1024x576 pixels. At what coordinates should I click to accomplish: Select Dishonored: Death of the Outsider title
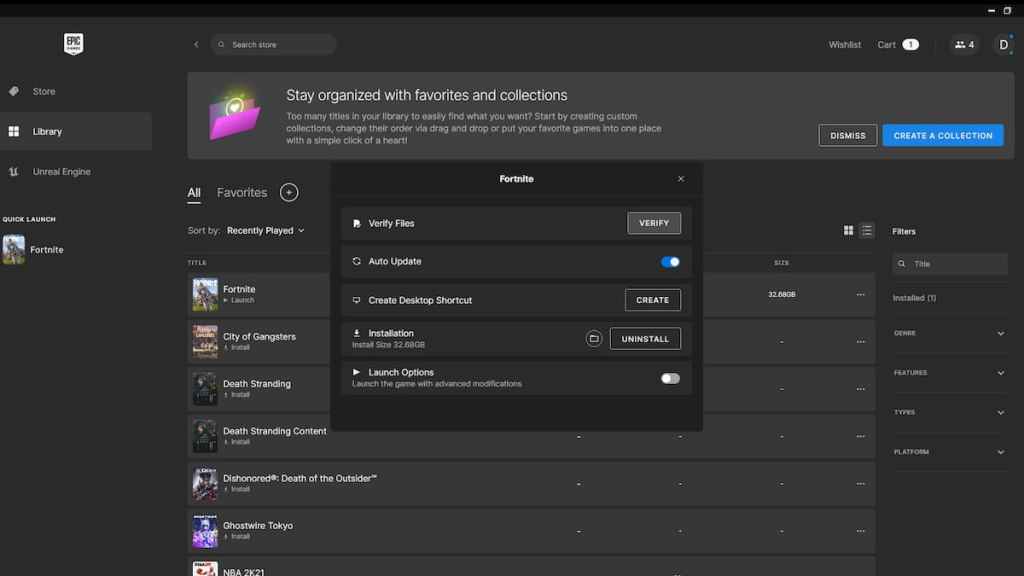(300, 478)
